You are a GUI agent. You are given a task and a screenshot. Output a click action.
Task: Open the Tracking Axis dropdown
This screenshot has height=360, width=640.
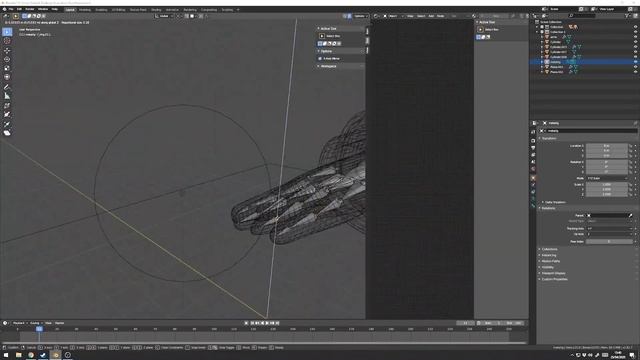click(609, 229)
